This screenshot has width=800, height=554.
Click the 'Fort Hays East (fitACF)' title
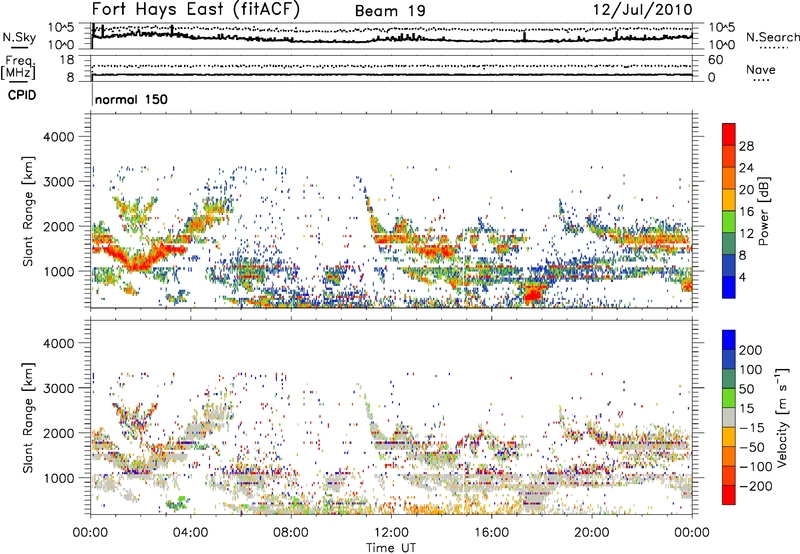click(x=195, y=10)
